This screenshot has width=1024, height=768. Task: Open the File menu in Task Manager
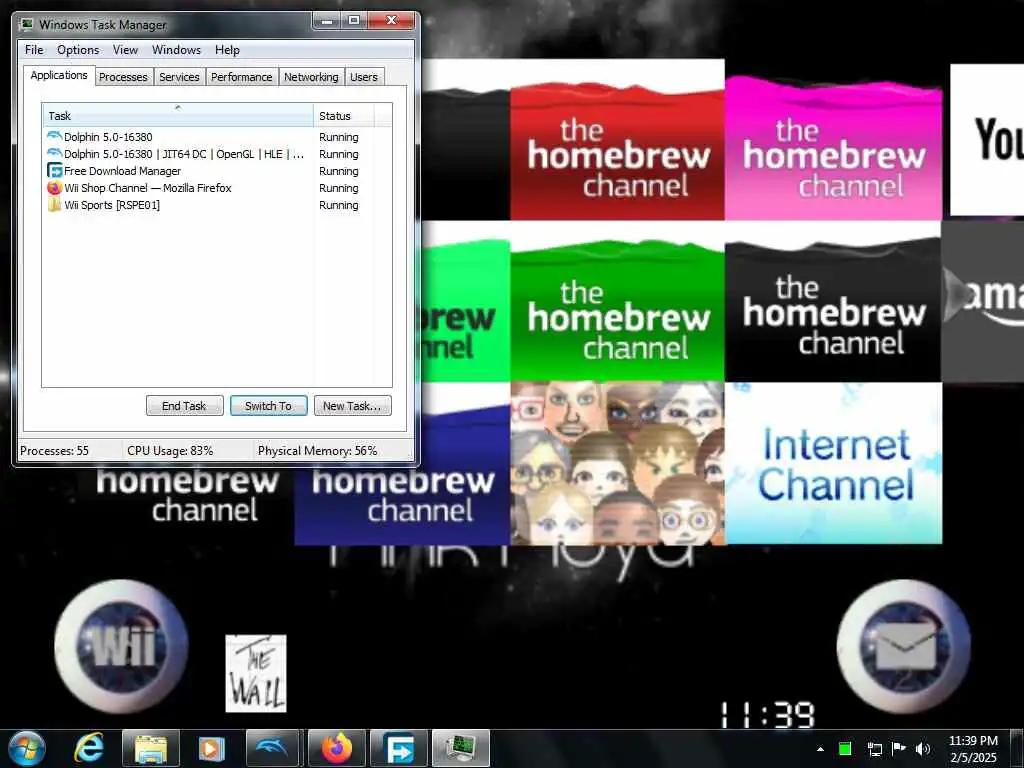click(x=34, y=50)
